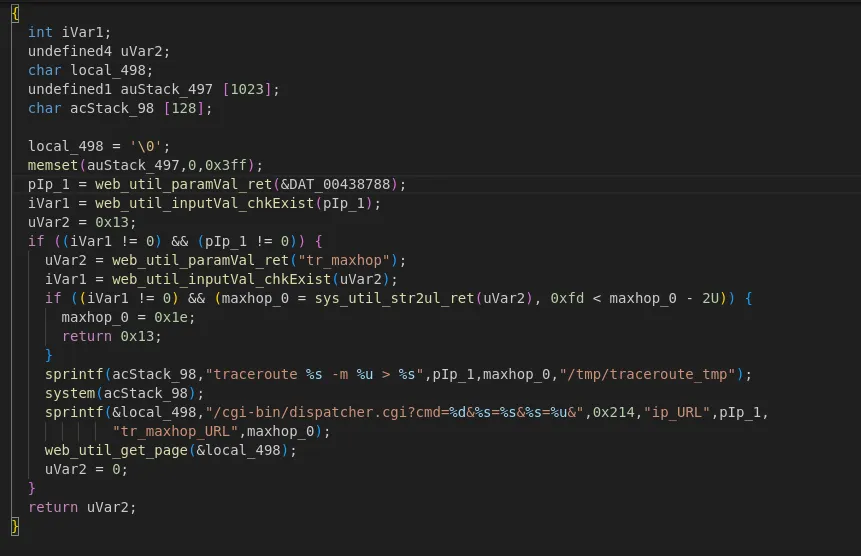Image resolution: width=861 pixels, height=556 pixels.
Task: Click the opening brace of the function
Action: tap(15, 13)
